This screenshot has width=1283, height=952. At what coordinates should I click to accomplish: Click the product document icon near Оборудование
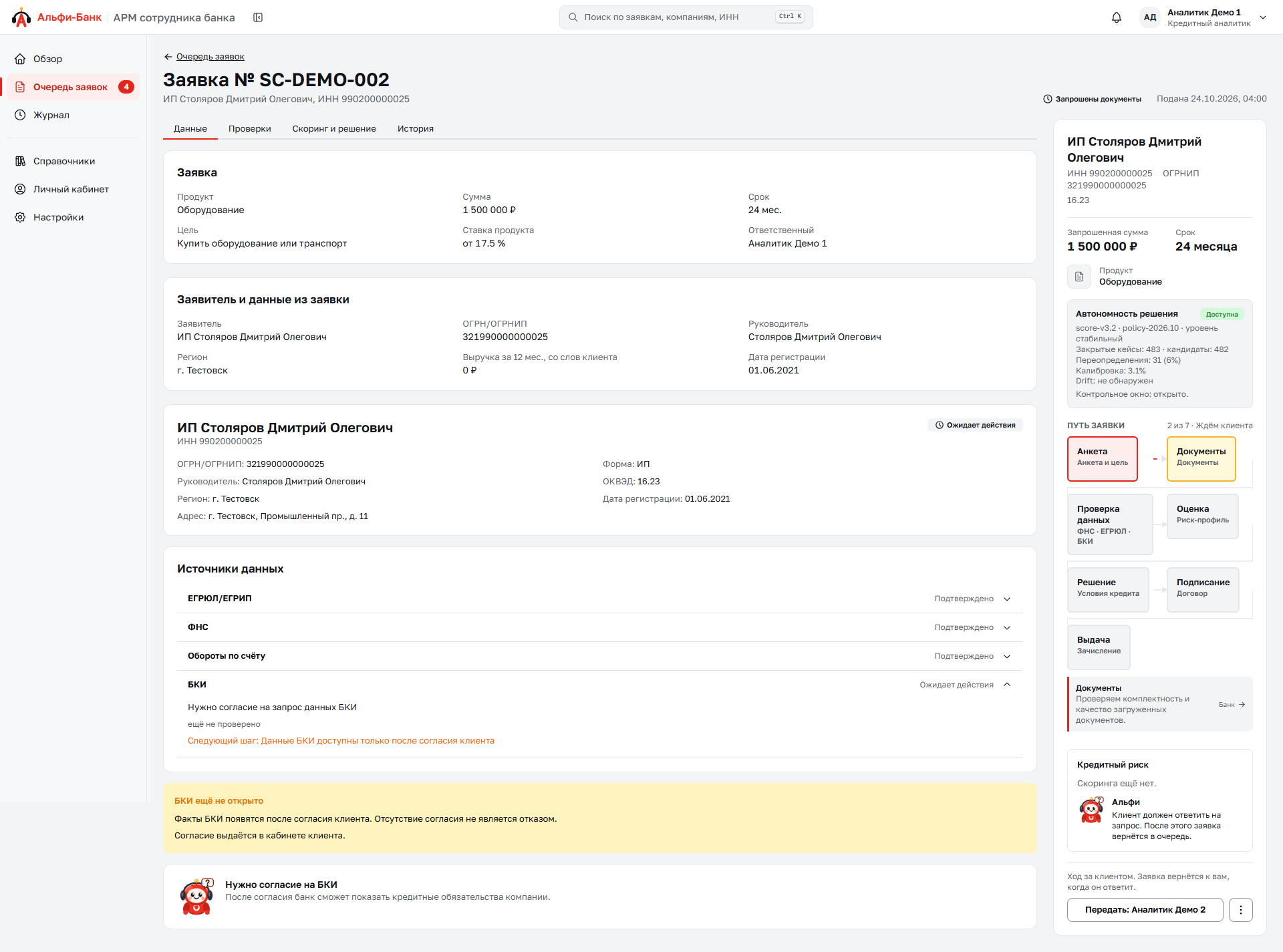click(x=1079, y=277)
